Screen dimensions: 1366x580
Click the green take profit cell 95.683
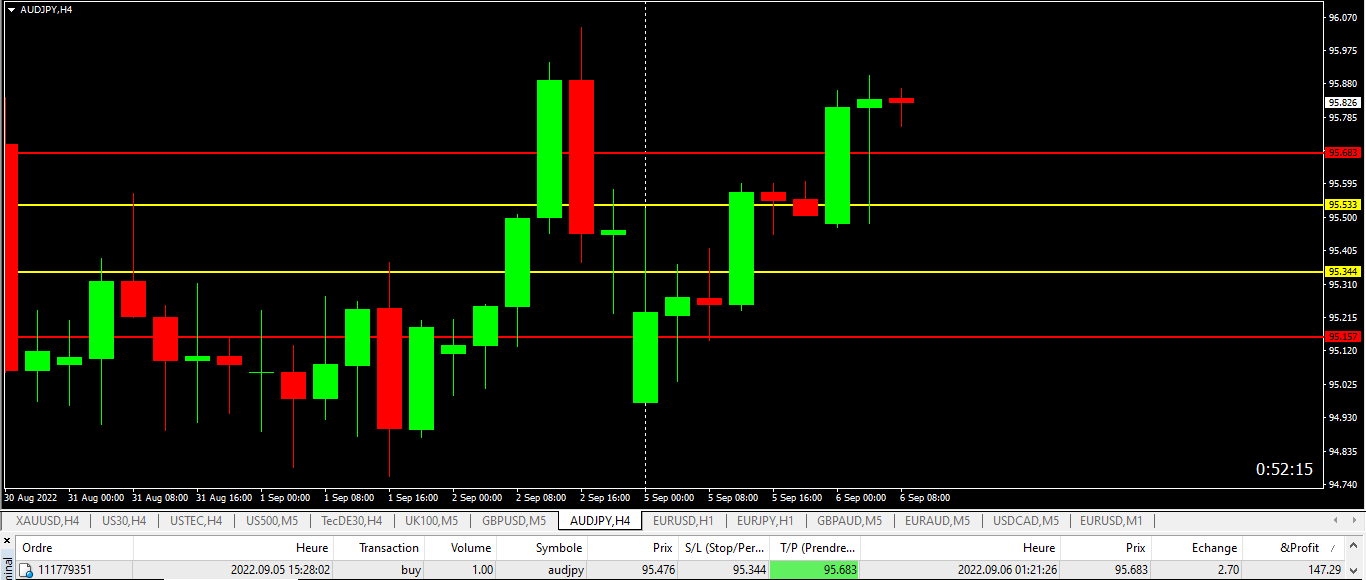click(x=815, y=570)
